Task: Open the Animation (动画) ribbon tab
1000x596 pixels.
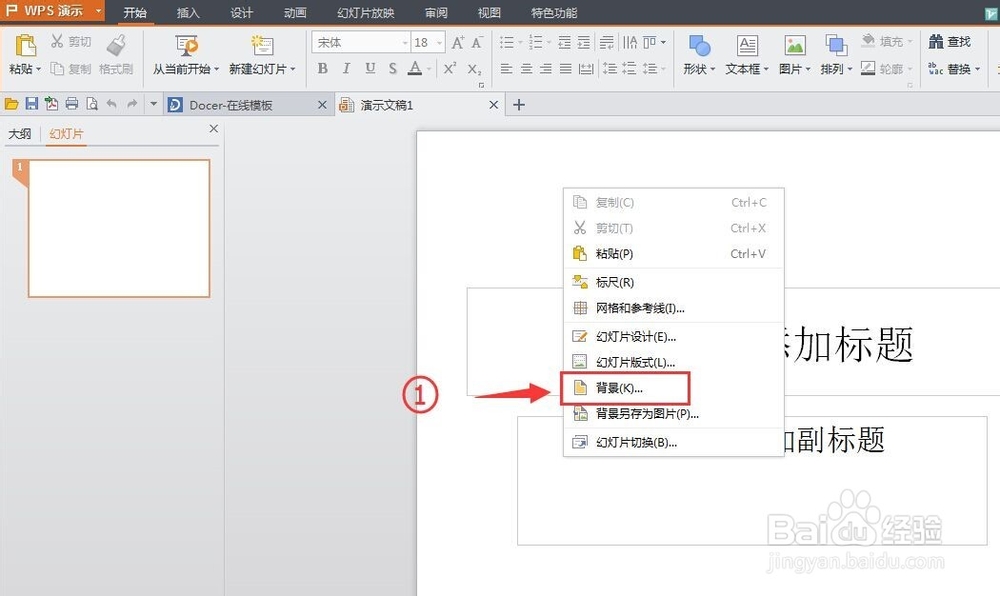Action: [x=295, y=13]
